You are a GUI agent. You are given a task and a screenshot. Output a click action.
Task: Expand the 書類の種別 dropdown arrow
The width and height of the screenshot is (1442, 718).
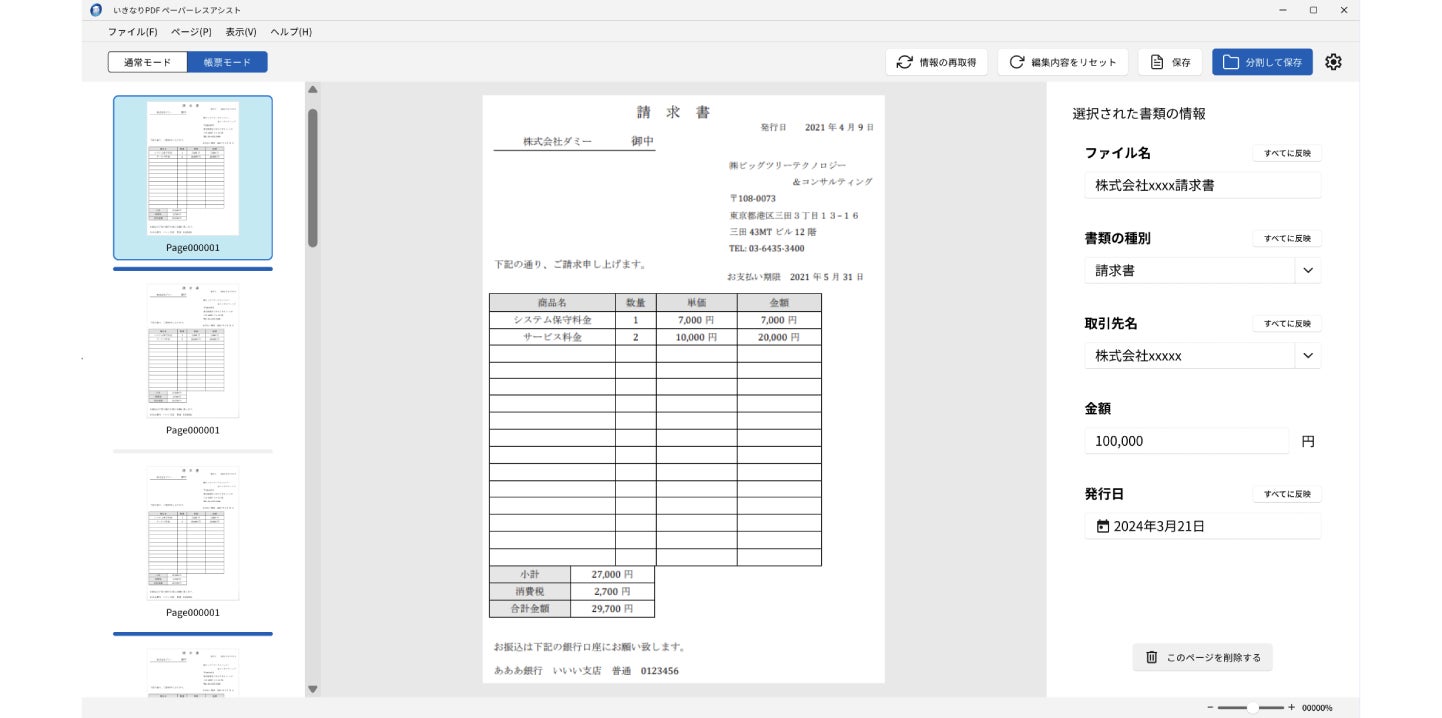(1308, 270)
